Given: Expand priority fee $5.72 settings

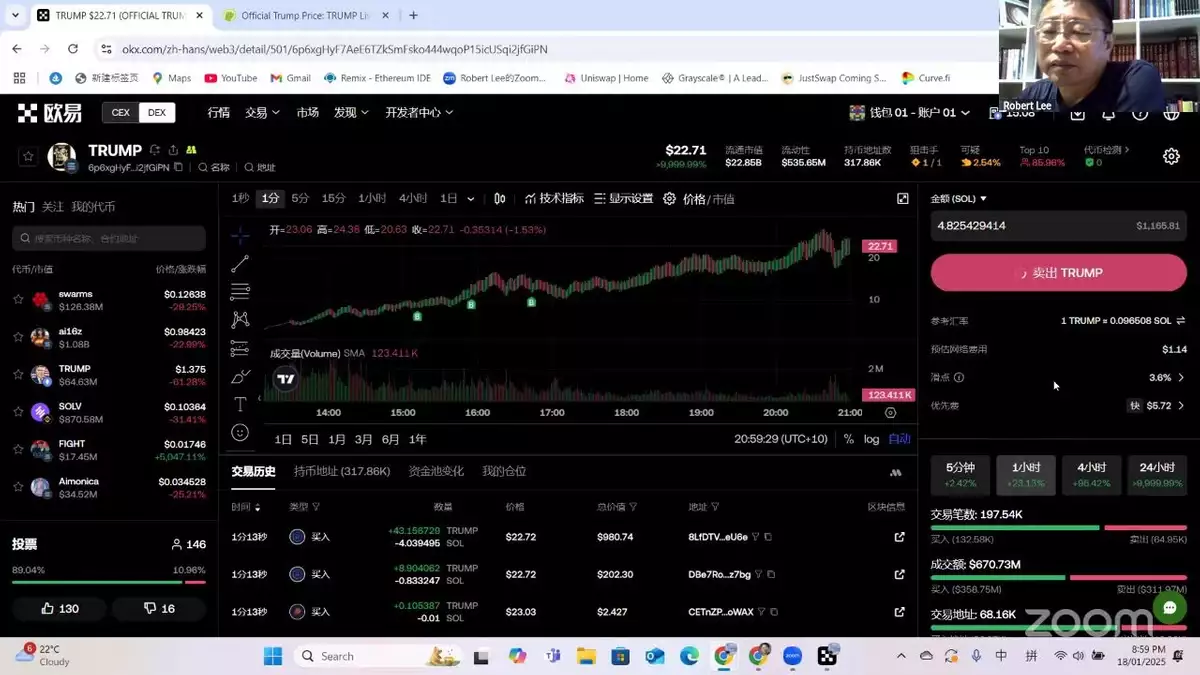Looking at the screenshot, I should tap(1157, 406).
